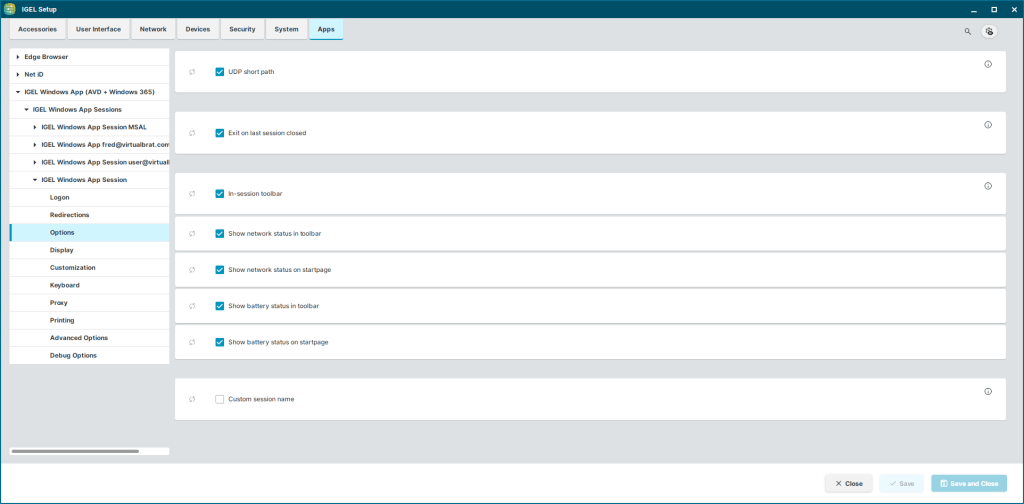Switch to the Security tab
Screen dimensions: 1024x504
coord(242,29)
